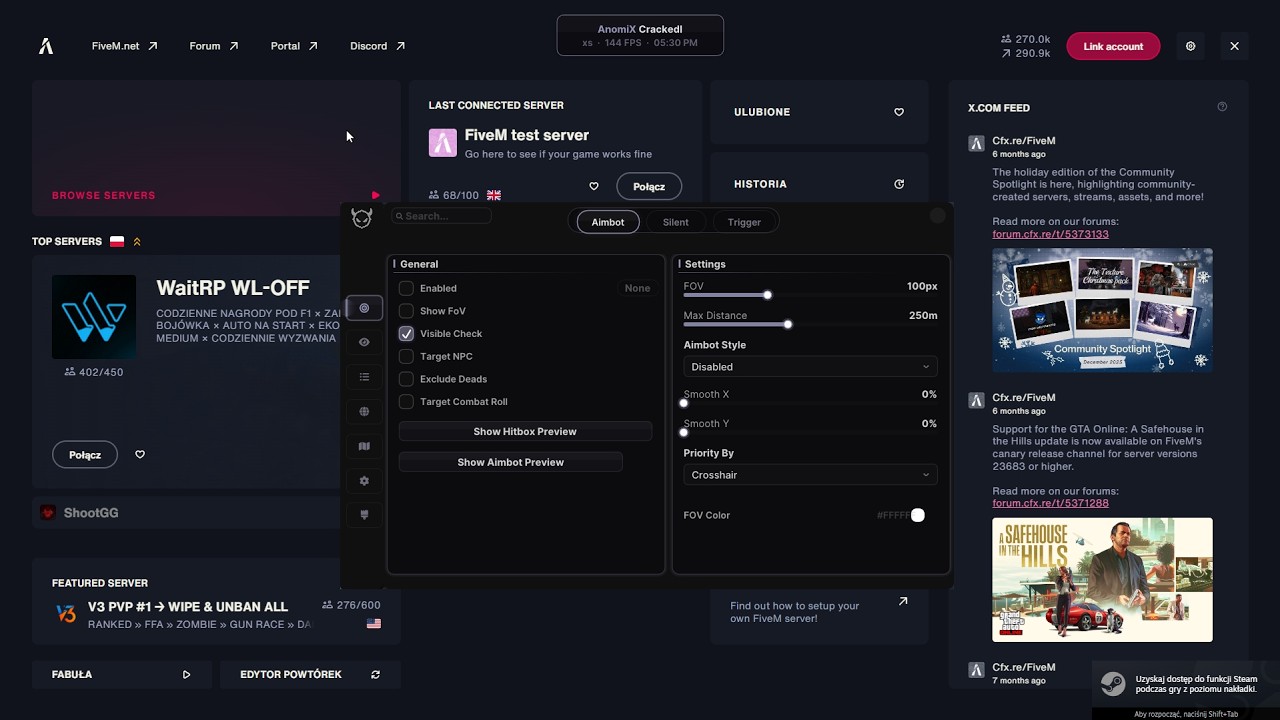The width and height of the screenshot is (1280, 720).
Task: Click the yellow chevrons next to TOP SERVERS
Action: [x=137, y=242]
